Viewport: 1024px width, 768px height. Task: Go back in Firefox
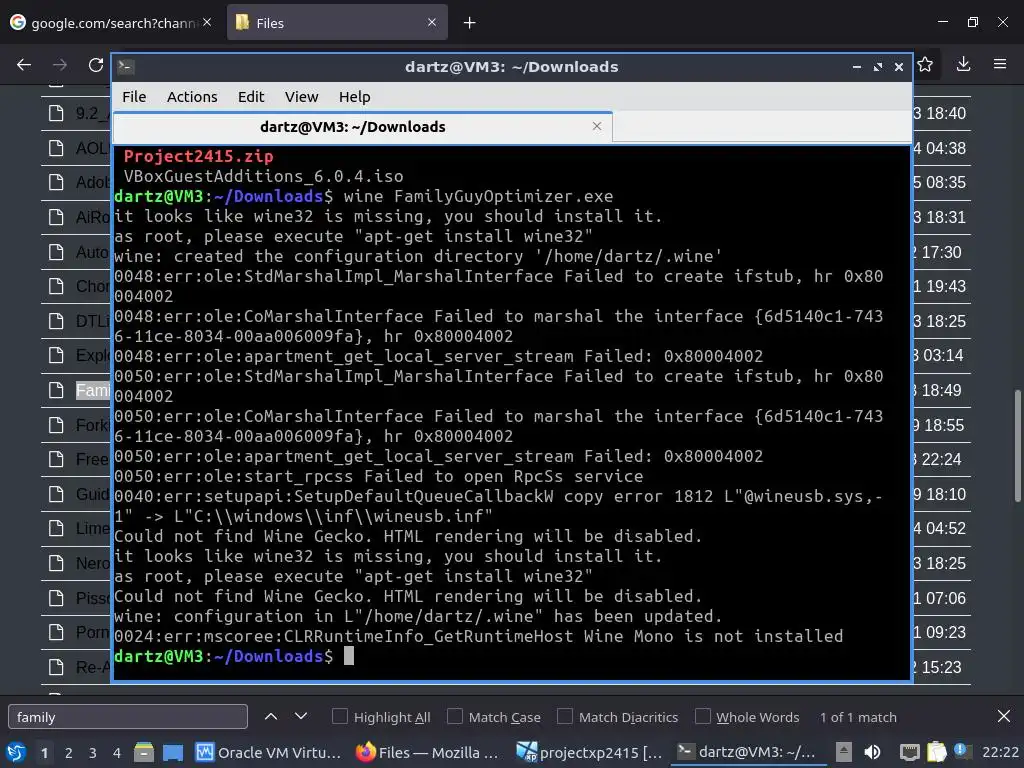[24, 65]
